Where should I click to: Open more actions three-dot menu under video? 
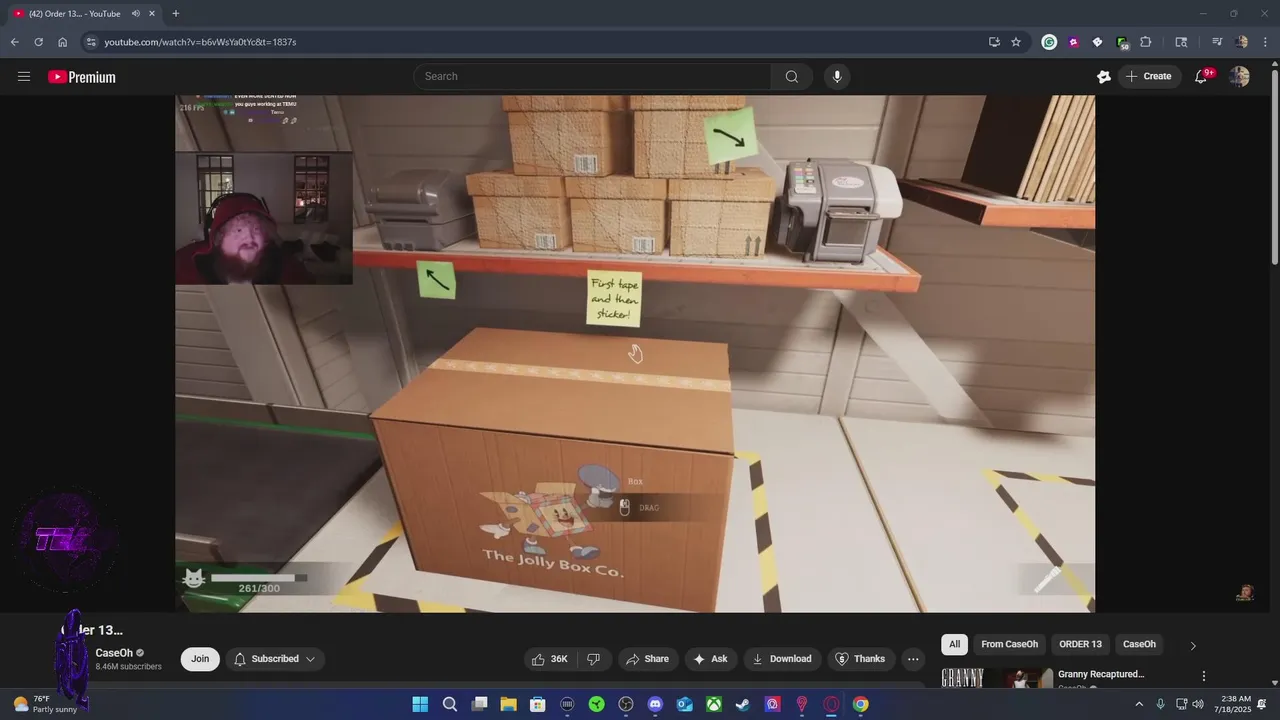coord(912,659)
